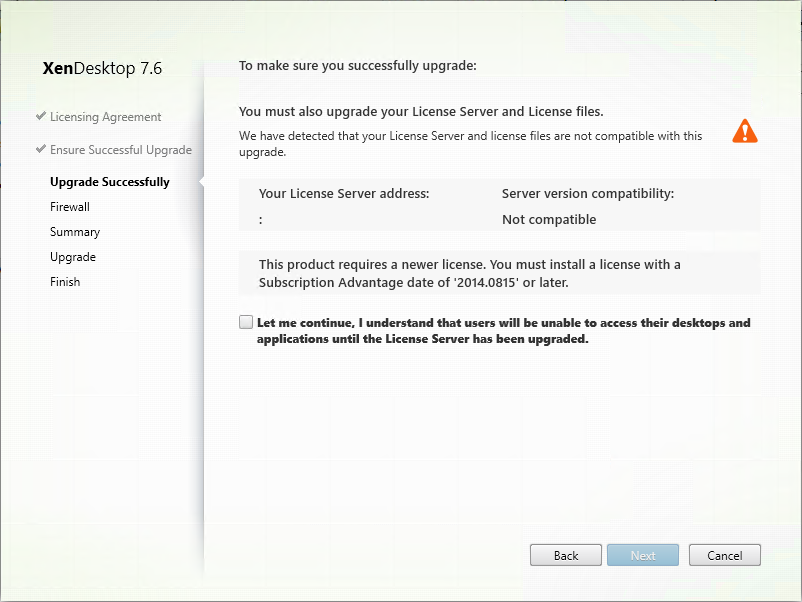This screenshot has height=602, width=802.
Task: Click the checkmark beside Ensure Successful Upgrade
Action: (x=40, y=149)
